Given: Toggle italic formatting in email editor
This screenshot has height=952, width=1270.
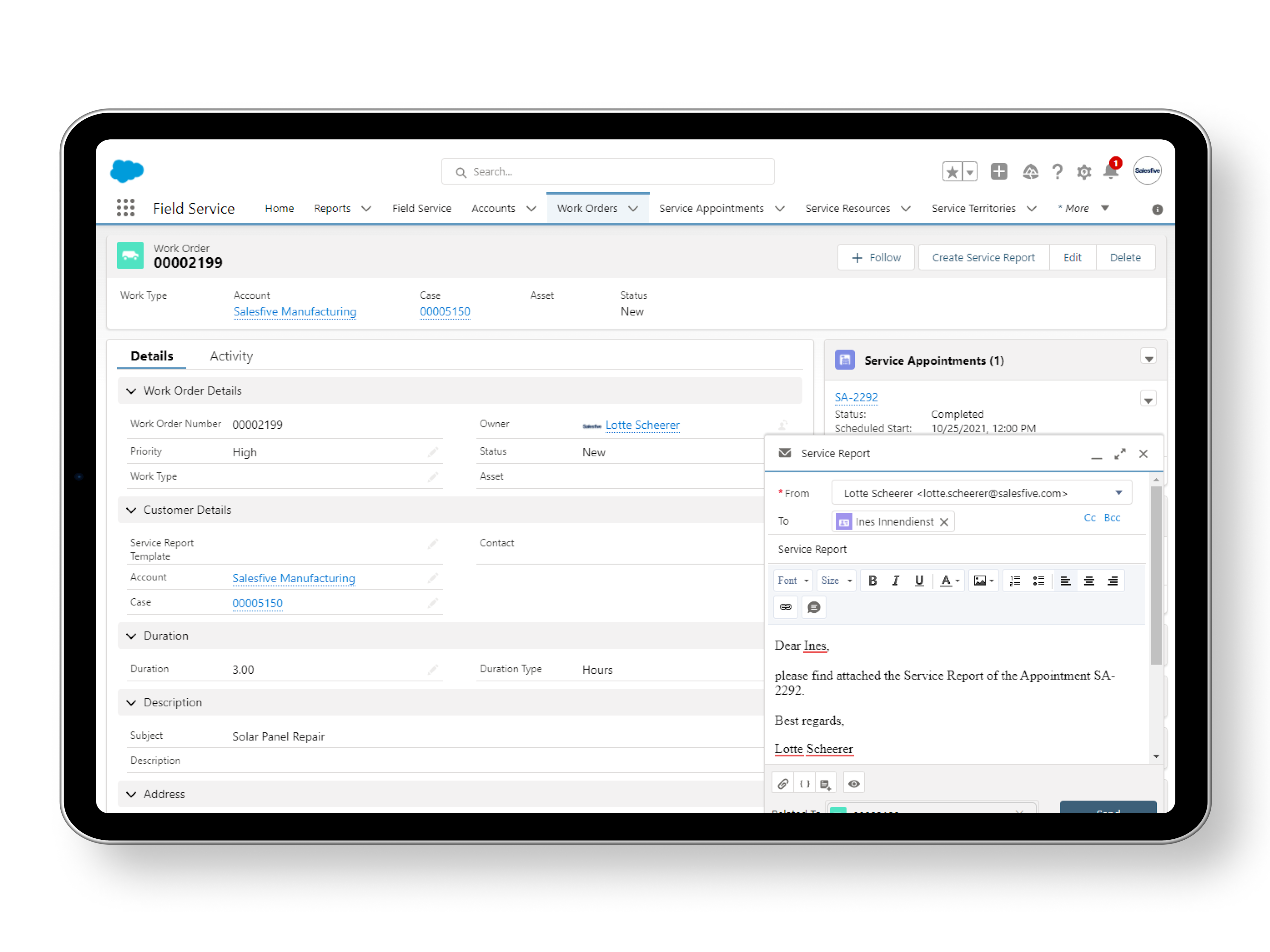Looking at the screenshot, I should [895, 581].
